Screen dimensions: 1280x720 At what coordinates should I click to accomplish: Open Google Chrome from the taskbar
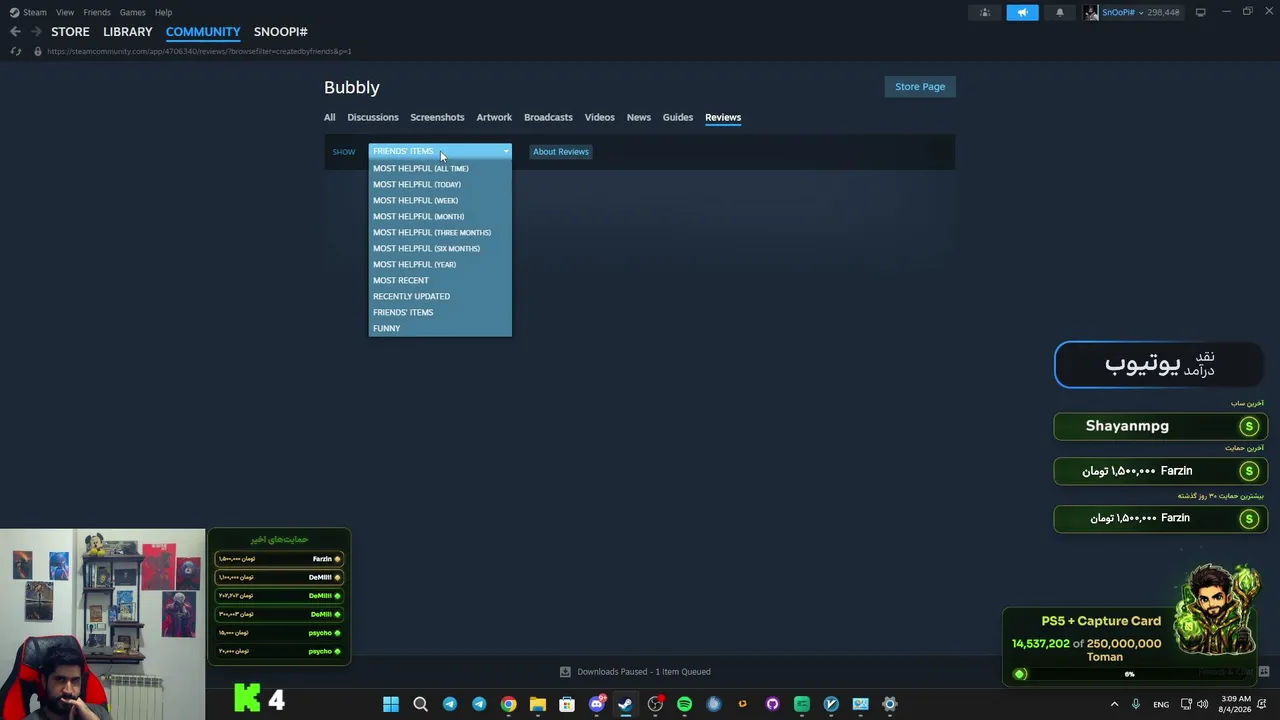509,704
